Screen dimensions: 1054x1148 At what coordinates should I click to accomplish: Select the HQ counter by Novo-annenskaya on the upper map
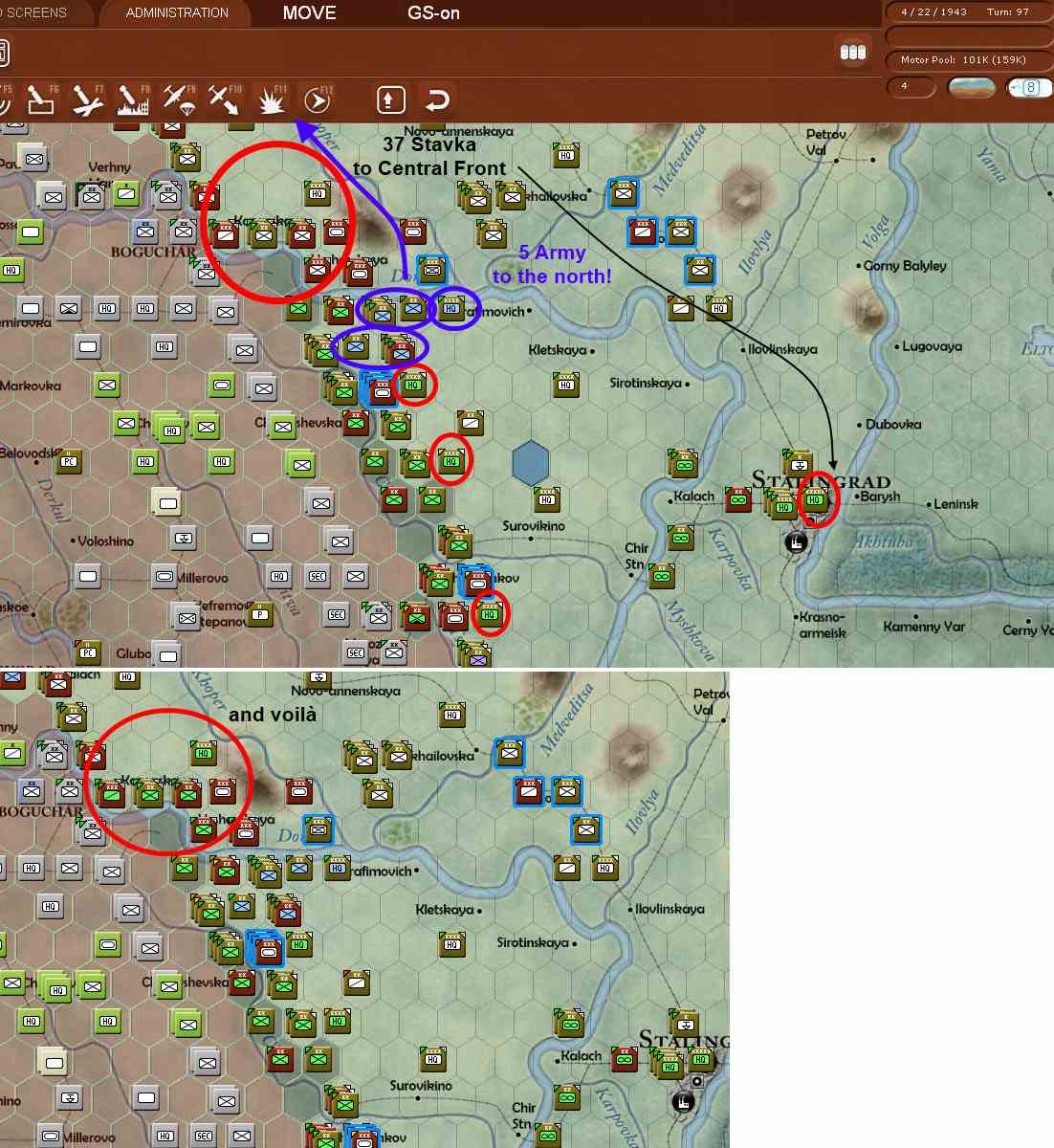[x=566, y=153]
